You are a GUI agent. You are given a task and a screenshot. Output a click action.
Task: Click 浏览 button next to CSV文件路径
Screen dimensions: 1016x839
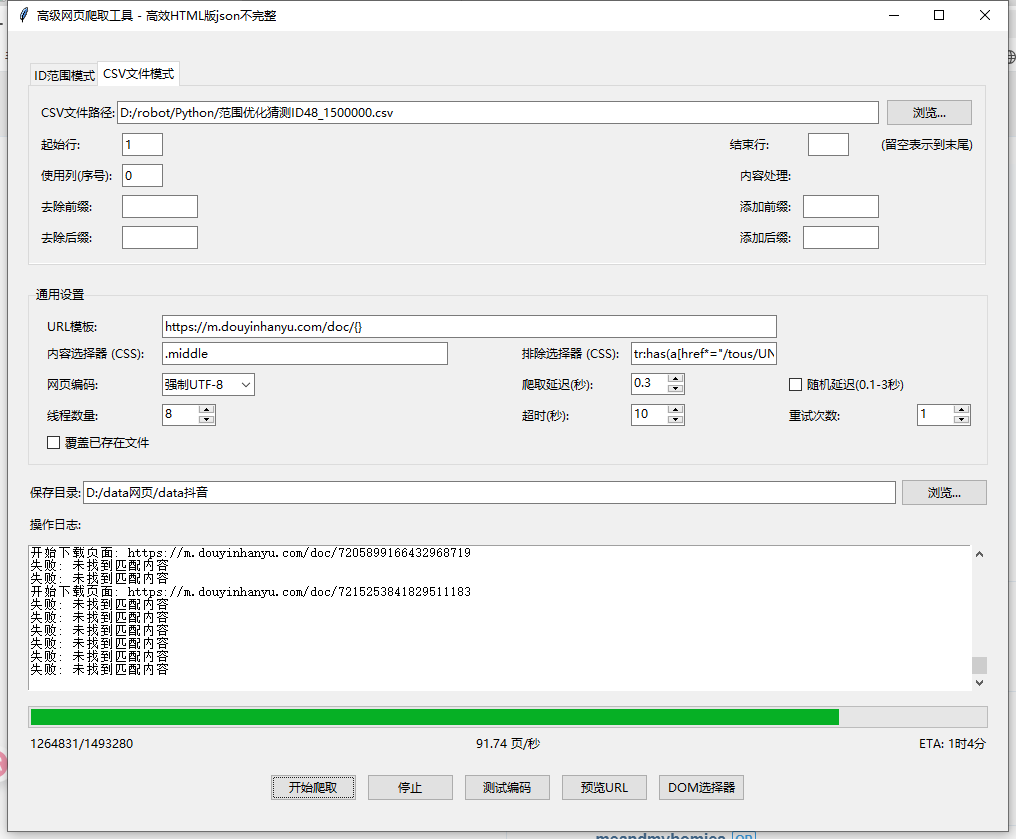click(928, 112)
